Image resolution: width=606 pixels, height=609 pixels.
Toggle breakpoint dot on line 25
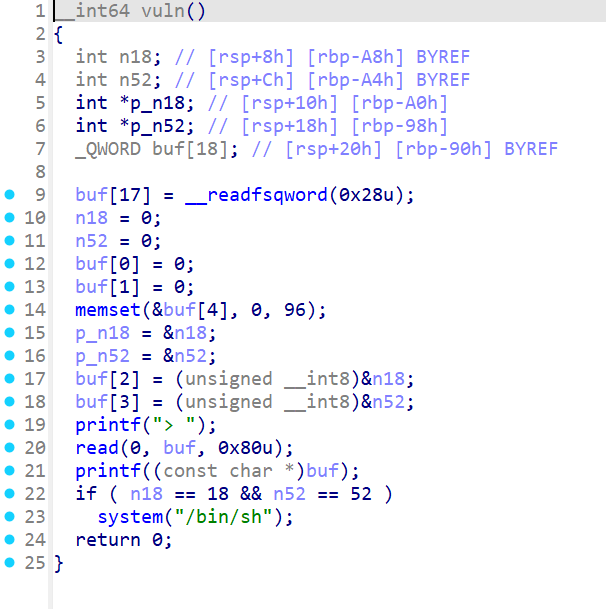[9, 562]
